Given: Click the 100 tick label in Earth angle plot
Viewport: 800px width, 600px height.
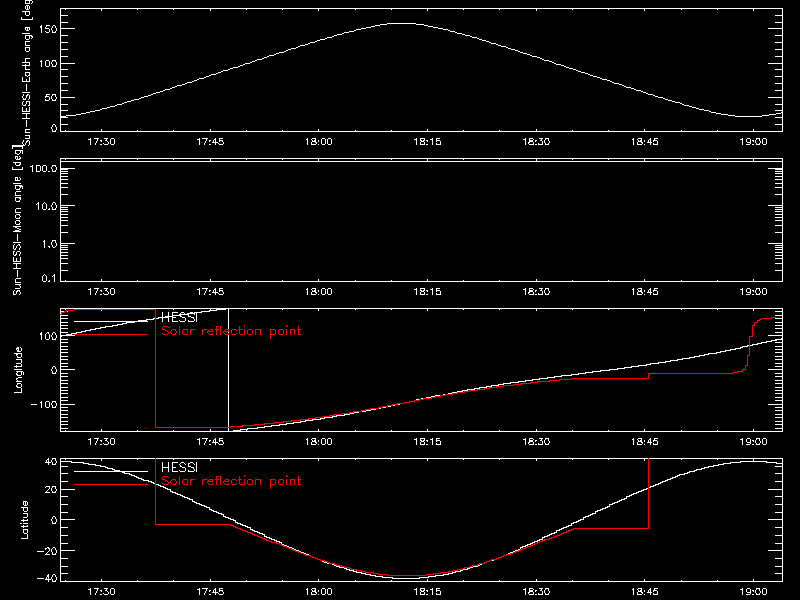Looking at the screenshot, I should click(47, 64).
